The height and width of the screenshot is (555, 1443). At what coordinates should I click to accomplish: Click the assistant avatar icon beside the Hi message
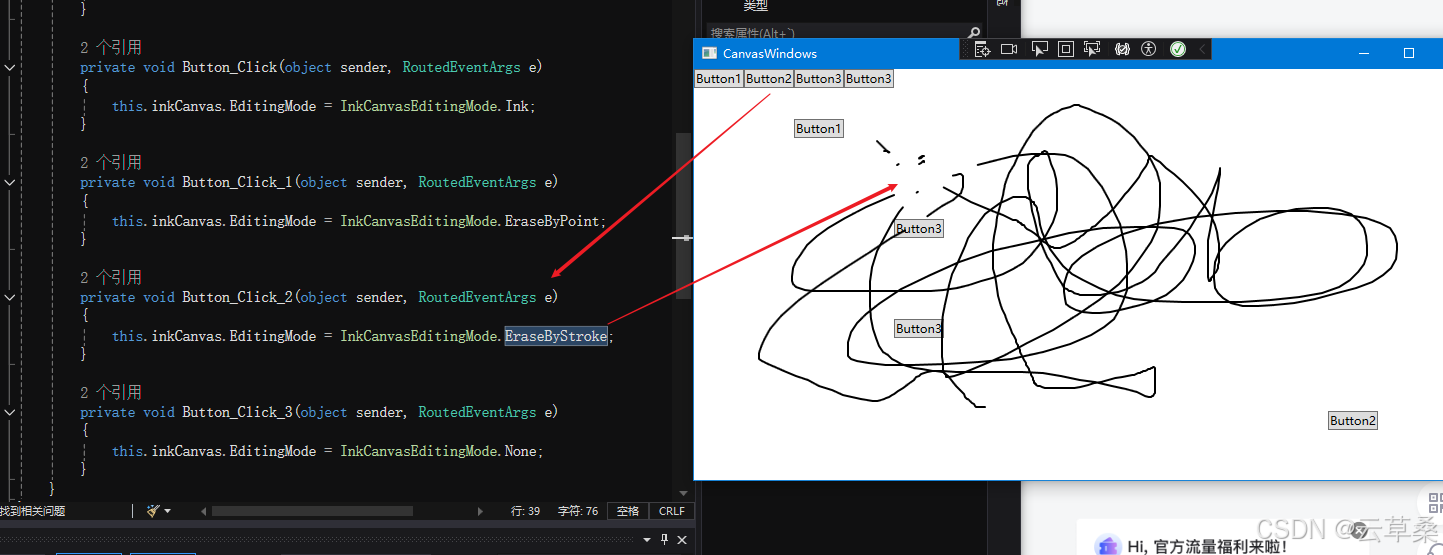[1106, 546]
